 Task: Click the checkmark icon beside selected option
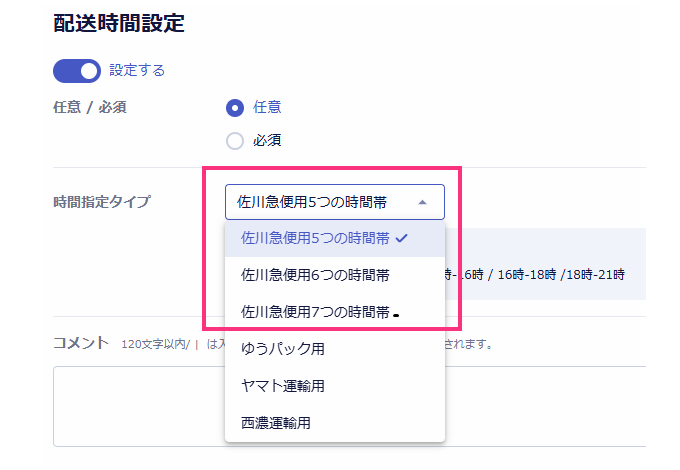(401, 238)
